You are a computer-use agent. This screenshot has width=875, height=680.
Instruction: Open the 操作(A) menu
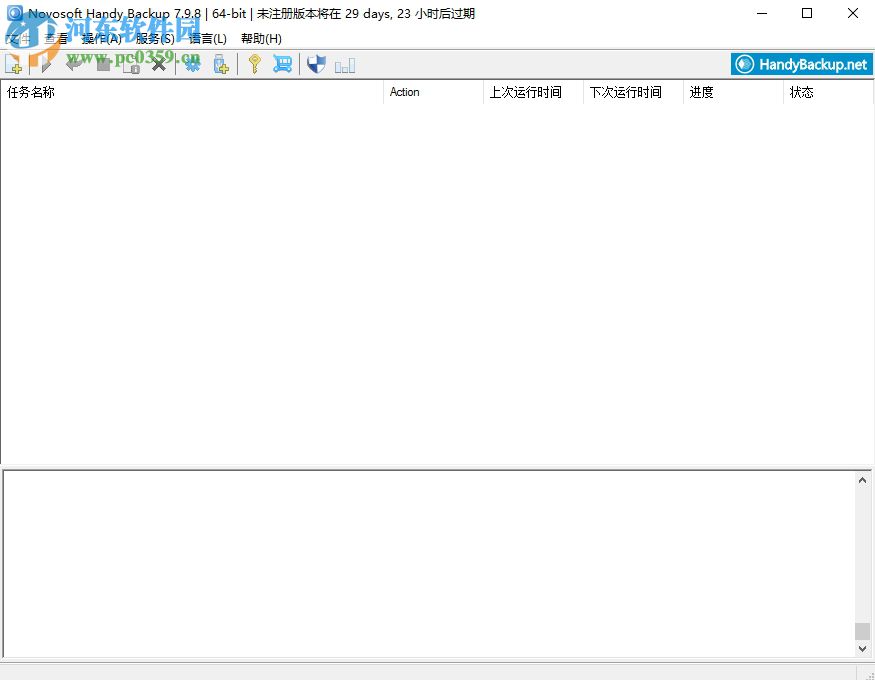[x=100, y=38]
